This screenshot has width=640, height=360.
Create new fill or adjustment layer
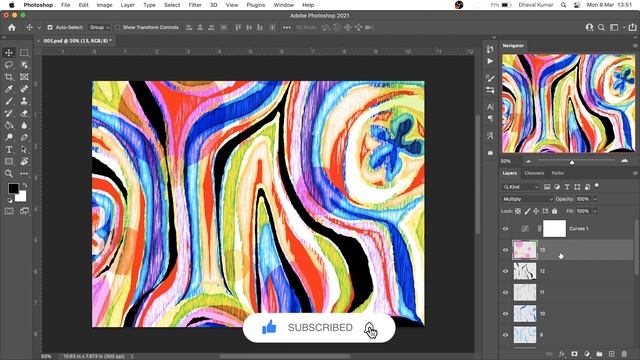pyautogui.click(x=587, y=354)
